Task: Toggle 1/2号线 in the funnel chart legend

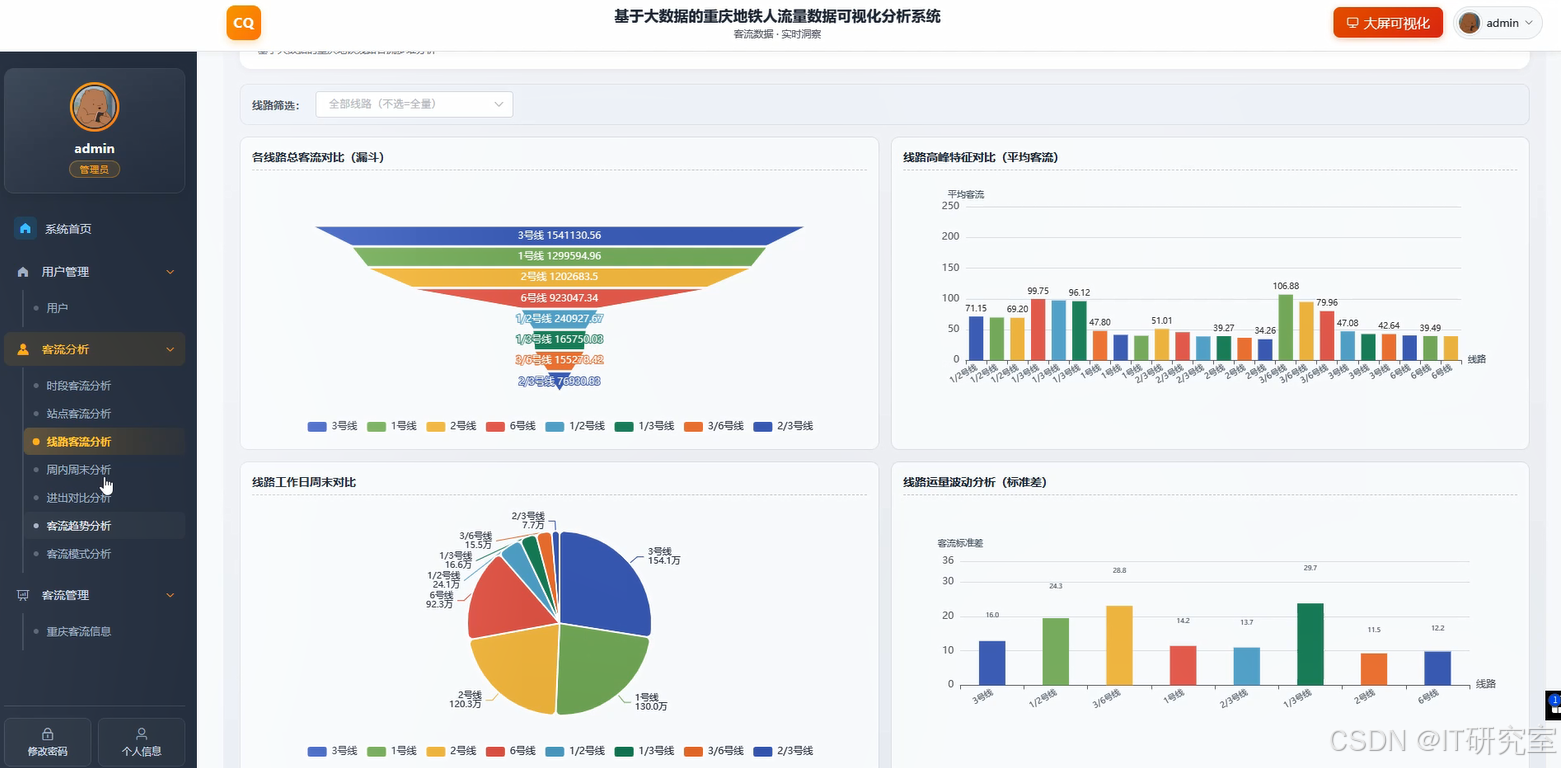Action: [574, 426]
